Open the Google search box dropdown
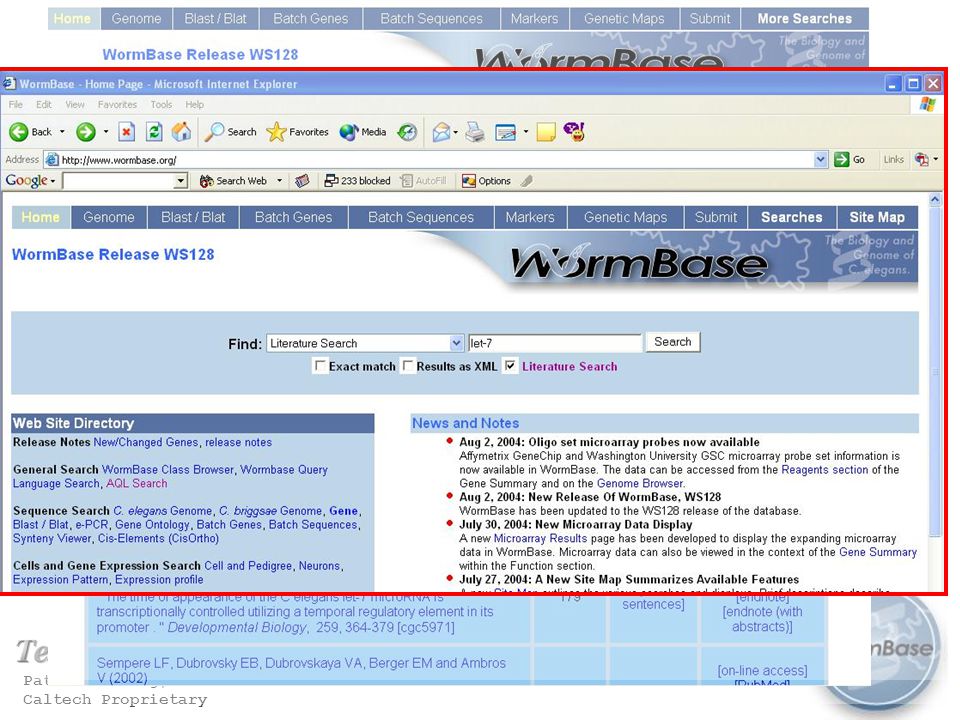Image resolution: width=960 pixels, height=720 pixels. tap(180, 181)
